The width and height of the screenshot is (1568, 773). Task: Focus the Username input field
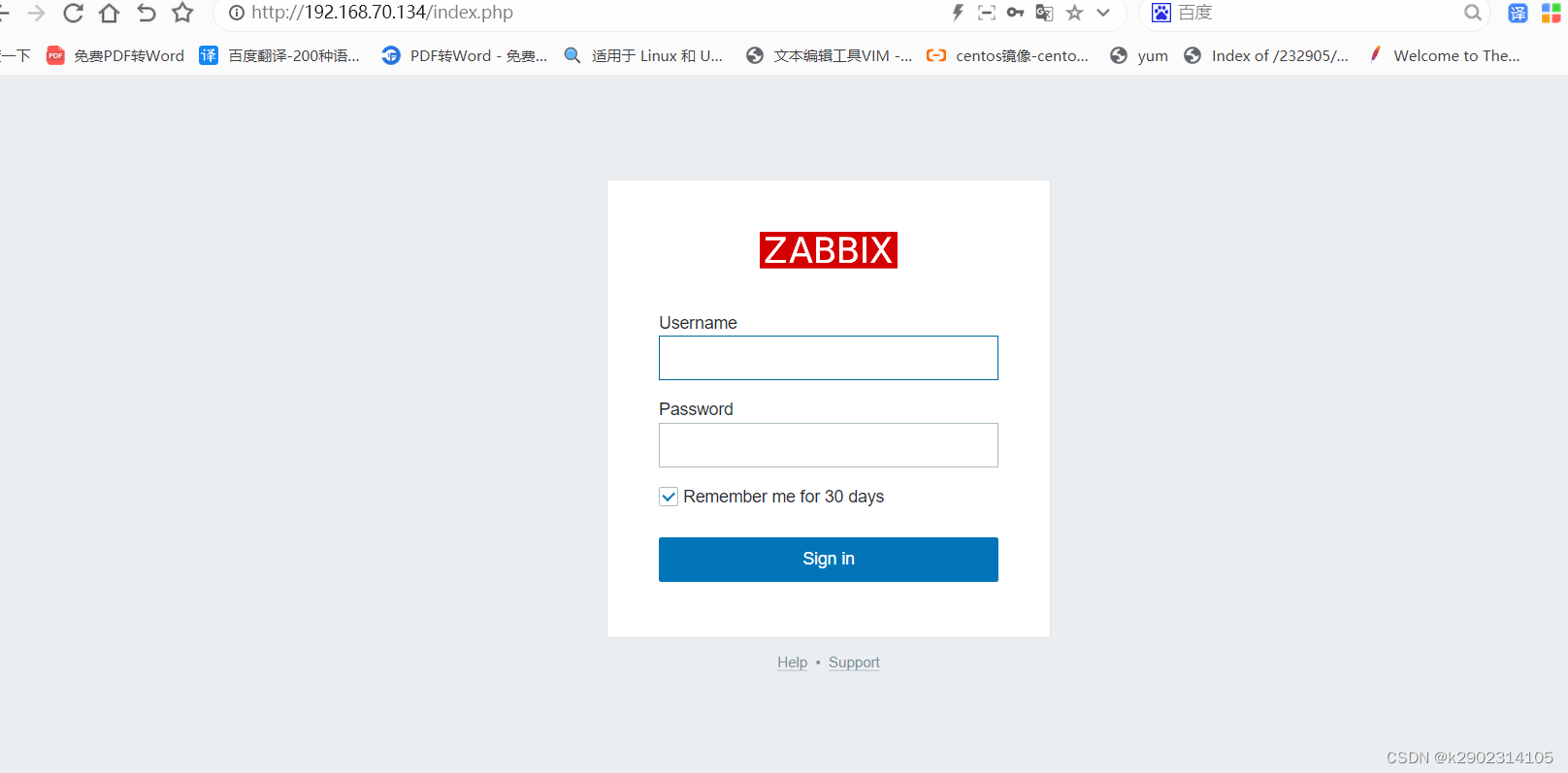(829, 358)
